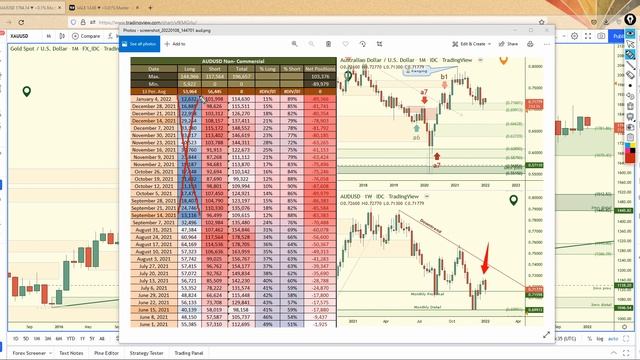Click Share in Photos toolbar
640x360 pixels.
509,44
